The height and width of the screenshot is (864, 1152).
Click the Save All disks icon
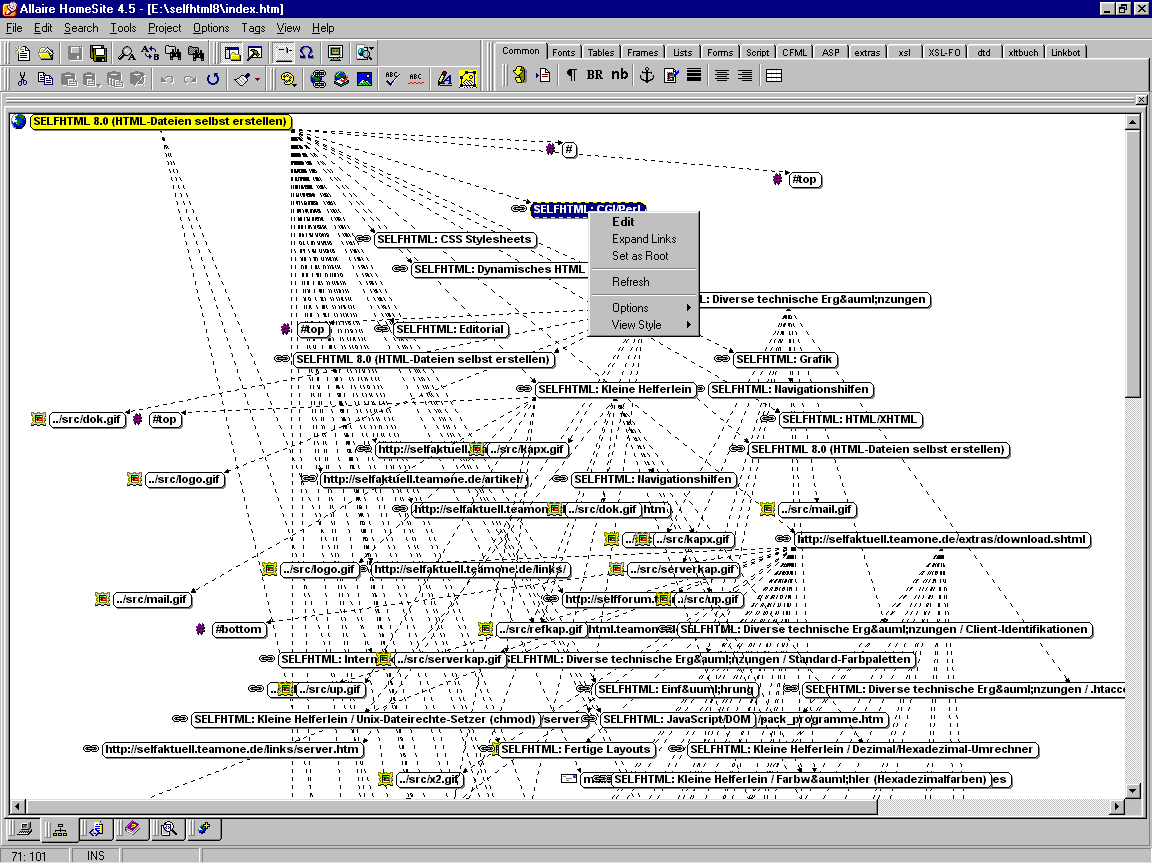coord(98,53)
